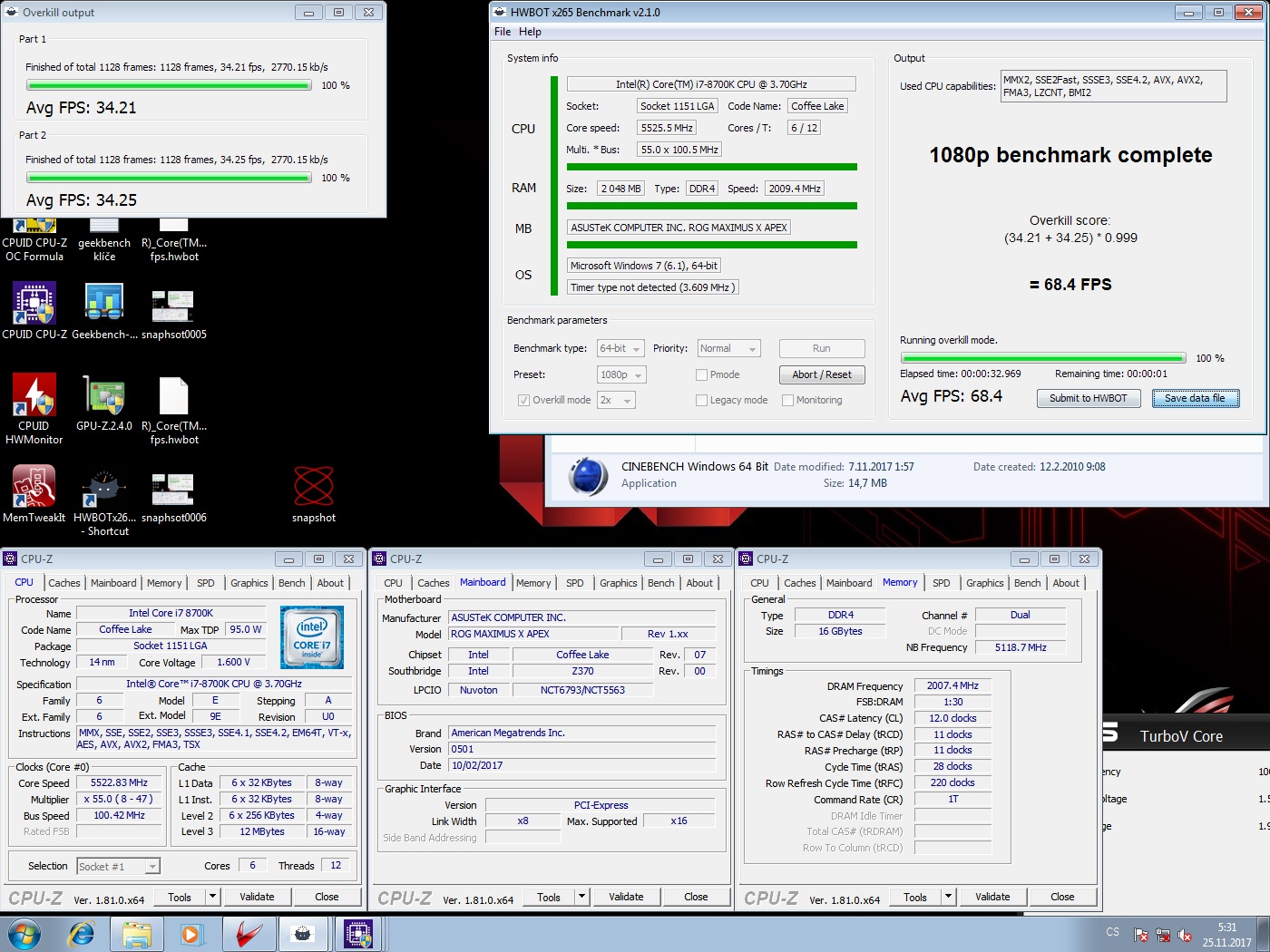This screenshot has width=1270, height=952.
Task: Click the CINEBENCH application icon
Action: tap(588, 475)
